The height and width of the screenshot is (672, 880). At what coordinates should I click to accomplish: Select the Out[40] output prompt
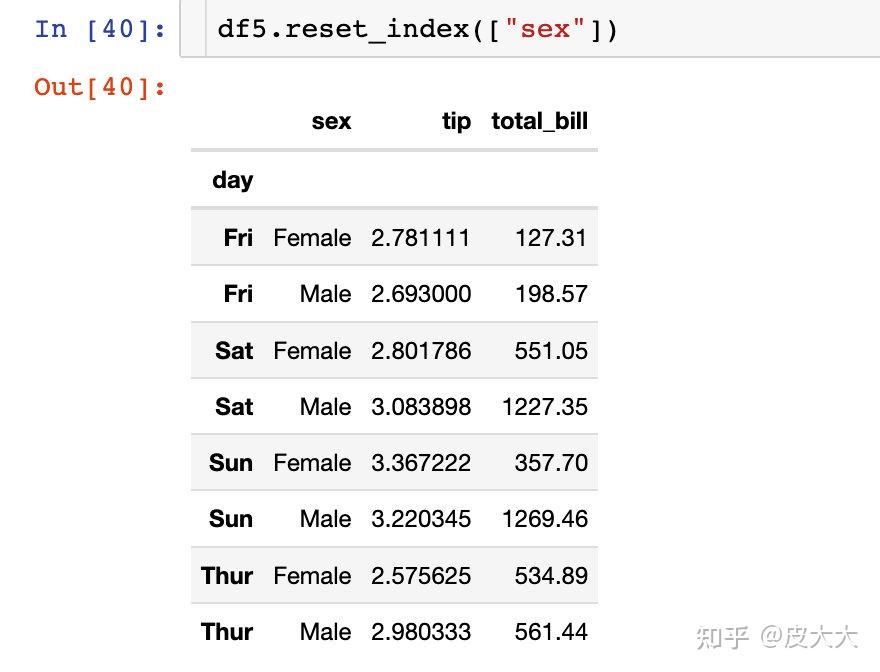(100, 87)
